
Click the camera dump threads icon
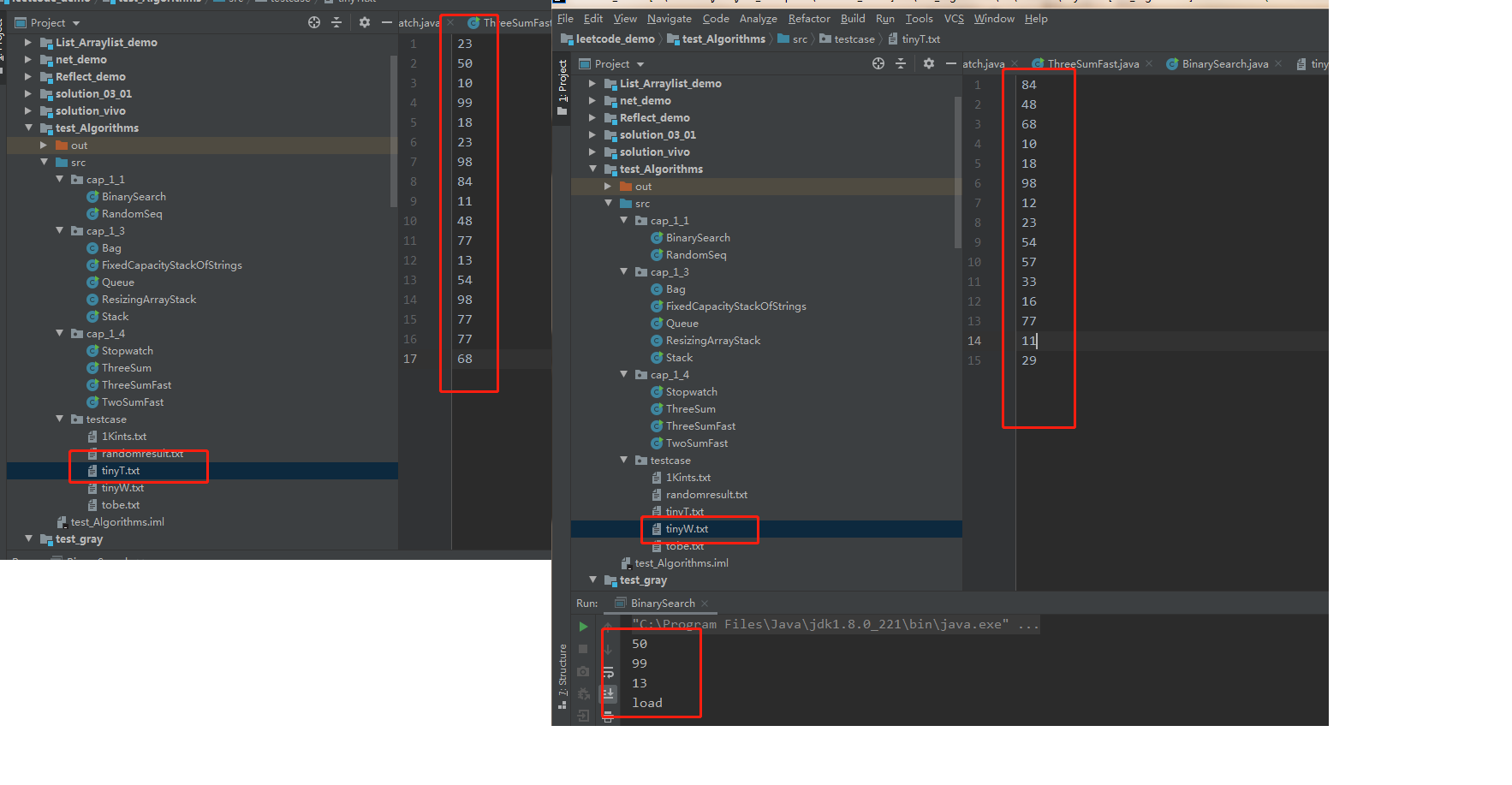pos(583,671)
